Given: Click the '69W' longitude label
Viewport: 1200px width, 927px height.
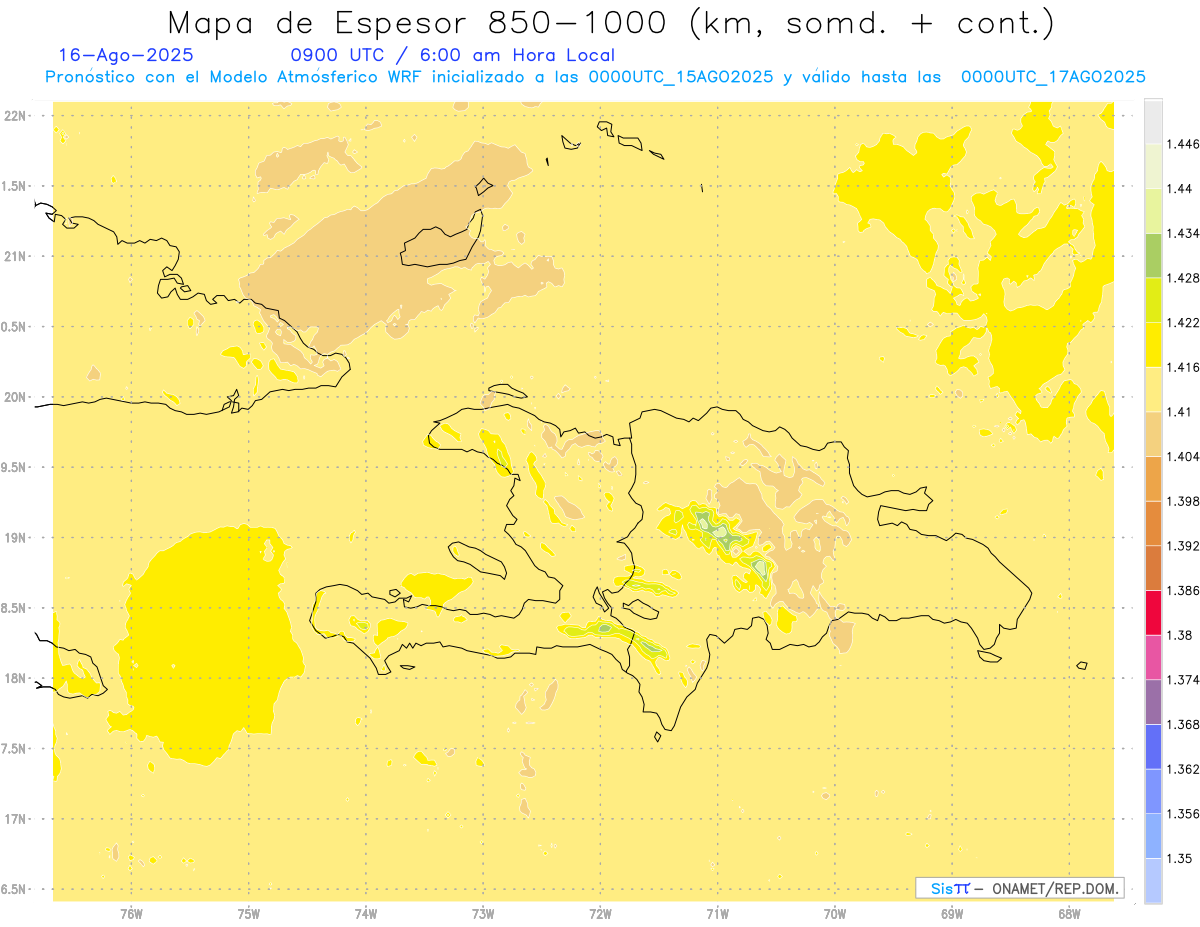Looking at the screenshot, I should [x=952, y=913].
